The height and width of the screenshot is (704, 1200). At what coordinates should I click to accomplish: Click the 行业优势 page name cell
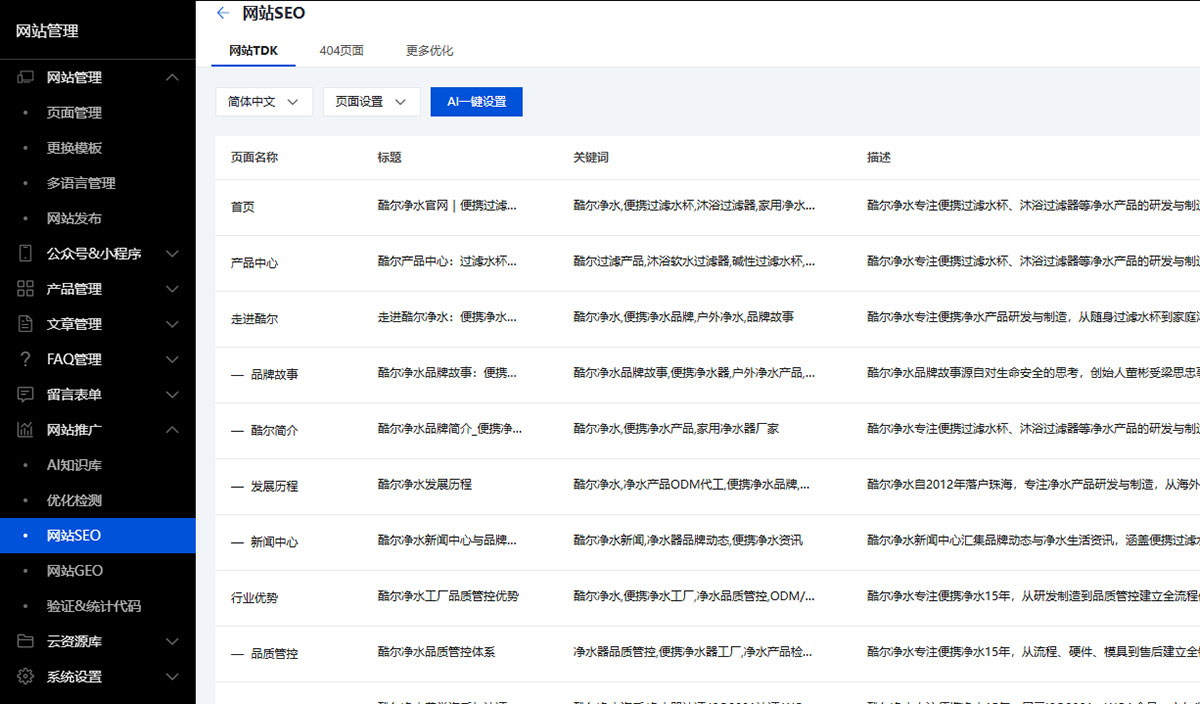254,598
